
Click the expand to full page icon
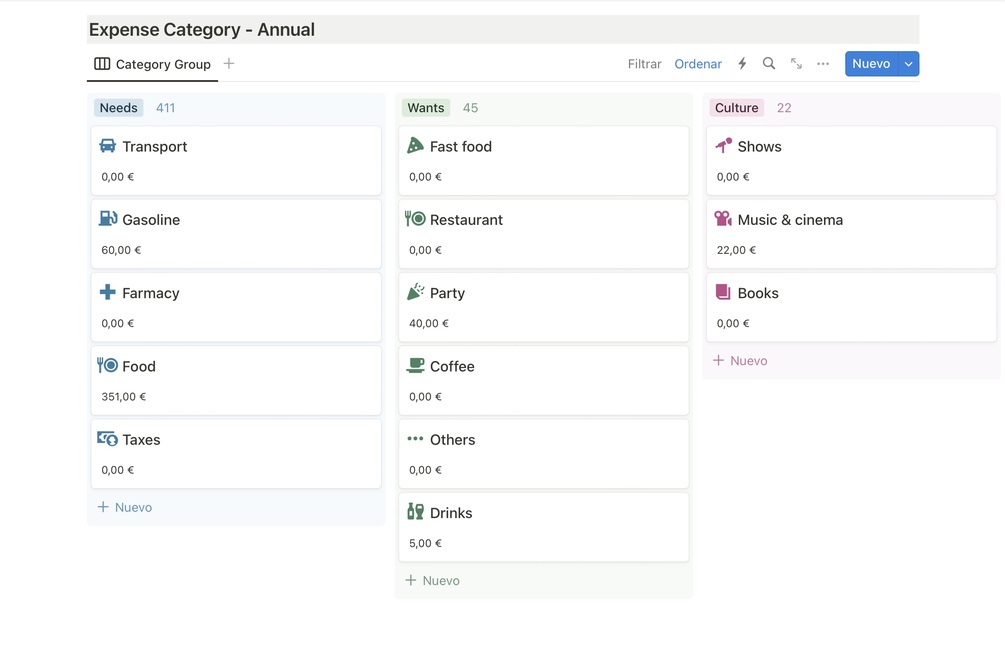pyautogui.click(x=796, y=64)
